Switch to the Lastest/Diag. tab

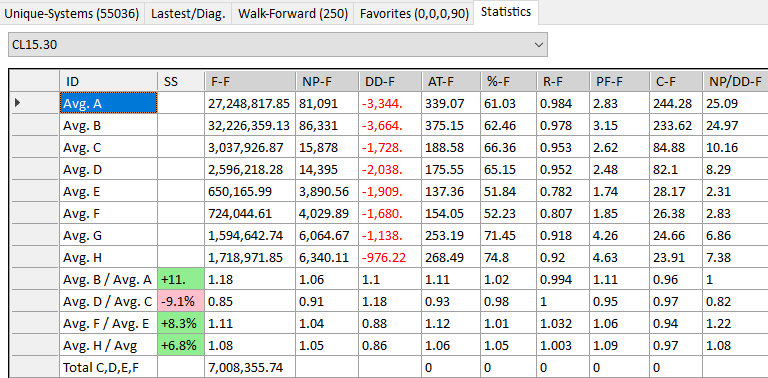(188, 14)
